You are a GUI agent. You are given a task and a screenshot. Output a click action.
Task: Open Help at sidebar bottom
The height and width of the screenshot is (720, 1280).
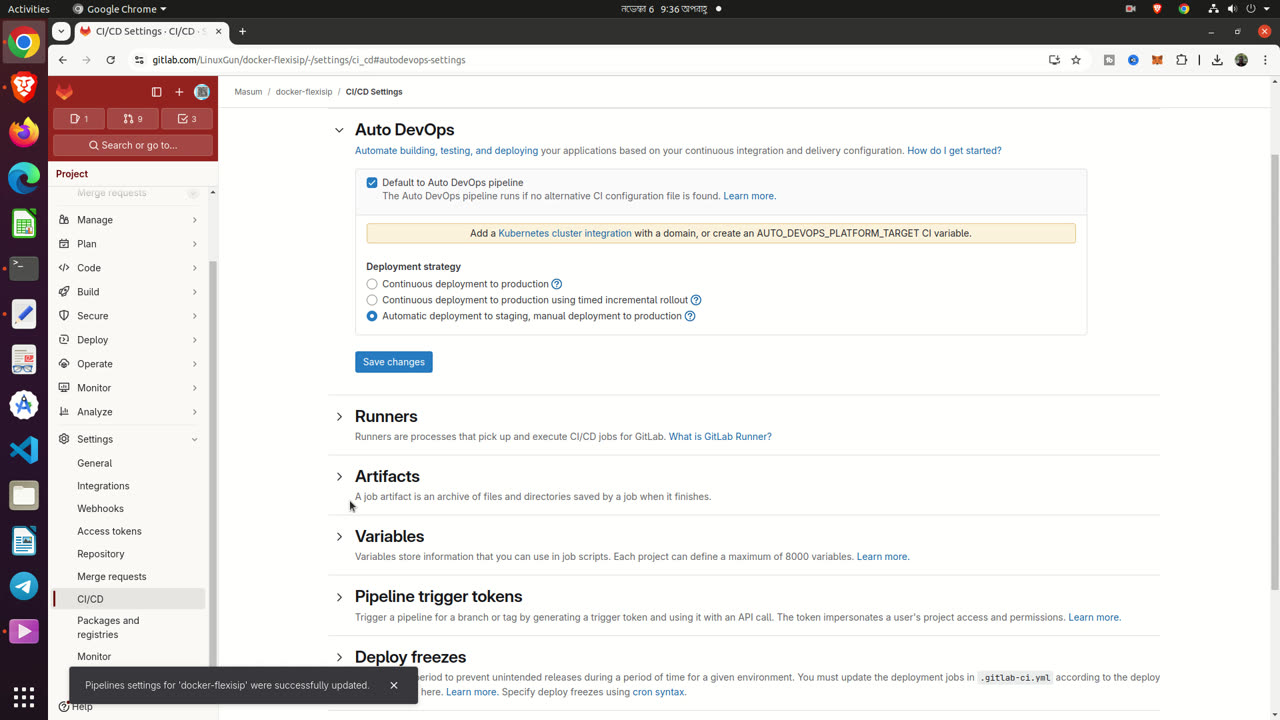coord(76,707)
